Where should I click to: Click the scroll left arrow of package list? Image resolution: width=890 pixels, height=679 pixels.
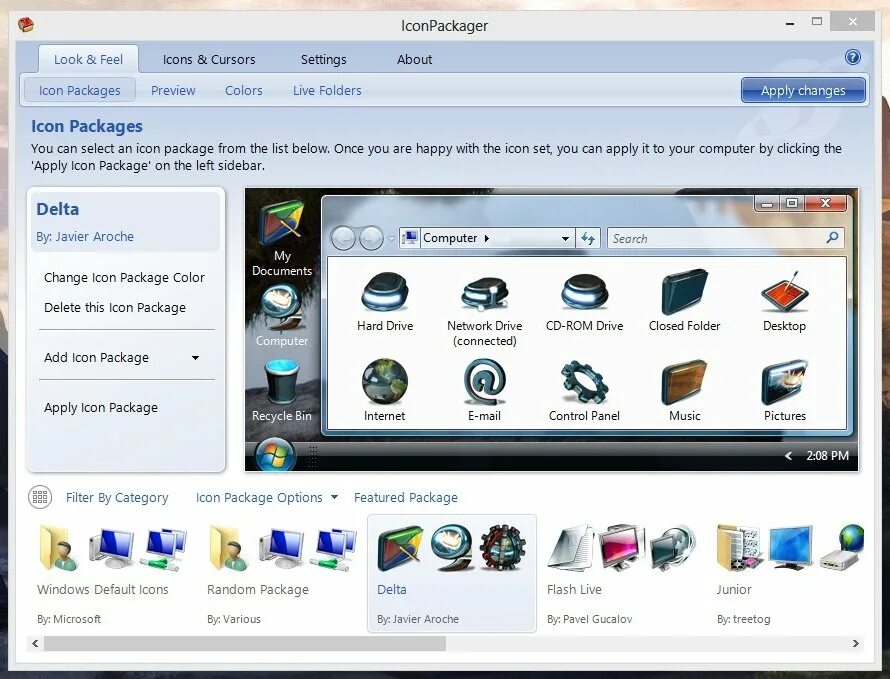pos(35,643)
